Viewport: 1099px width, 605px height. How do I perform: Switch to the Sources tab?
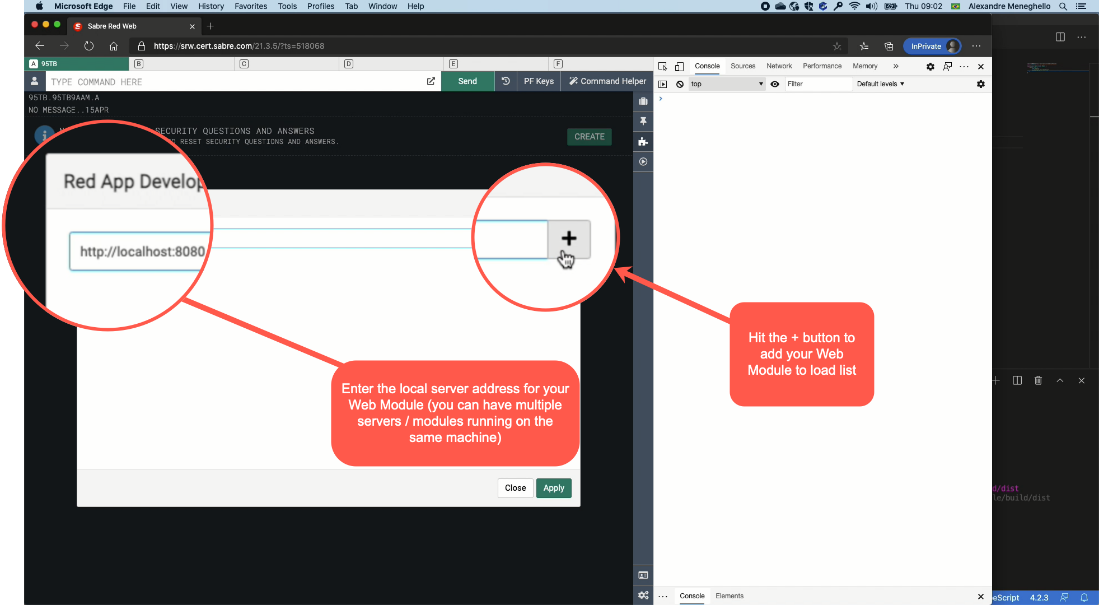pyautogui.click(x=742, y=66)
